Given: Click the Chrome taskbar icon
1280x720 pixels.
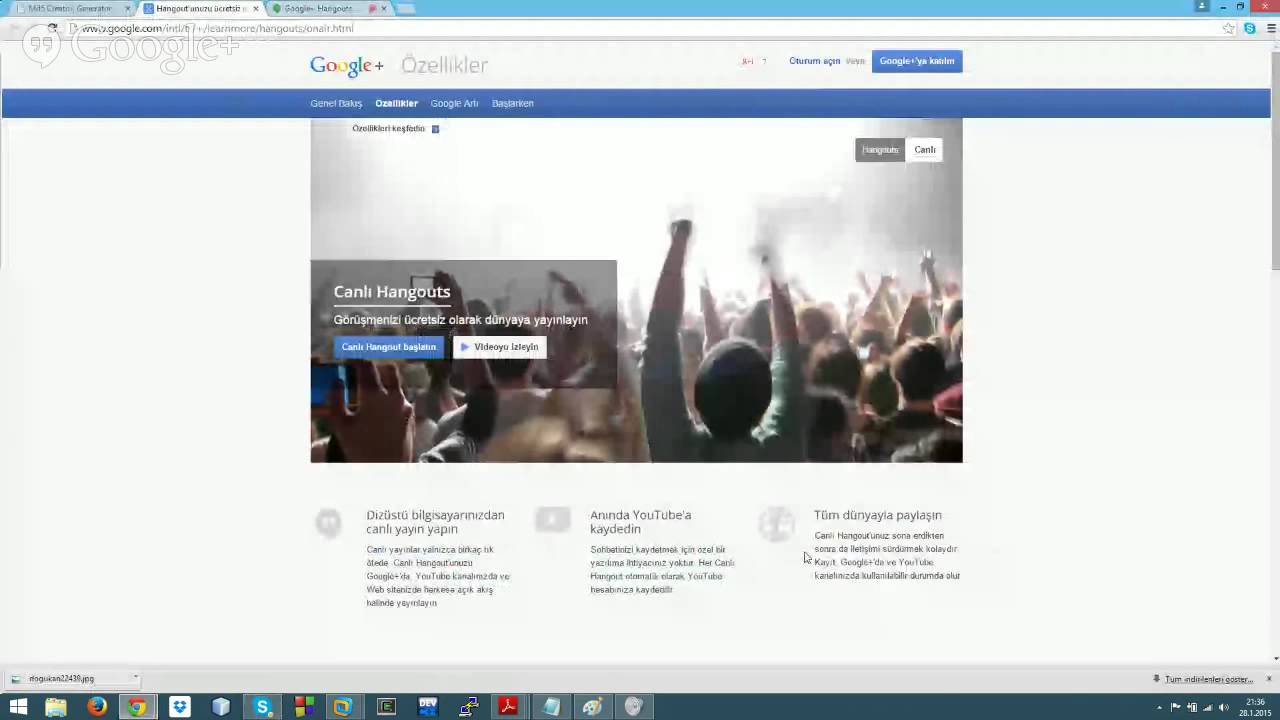Looking at the screenshot, I should (137, 707).
